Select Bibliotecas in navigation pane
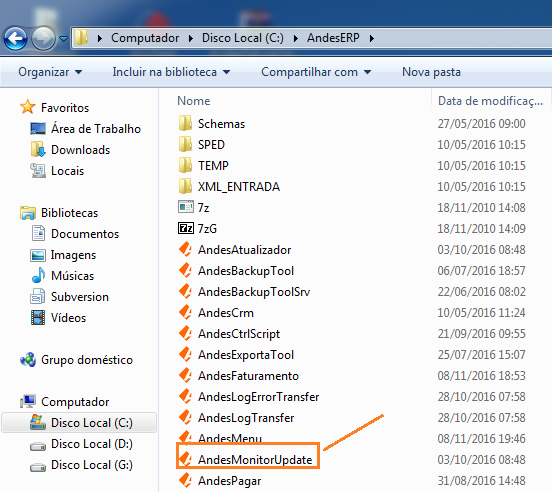The image size is (552, 492). pos(69,213)
